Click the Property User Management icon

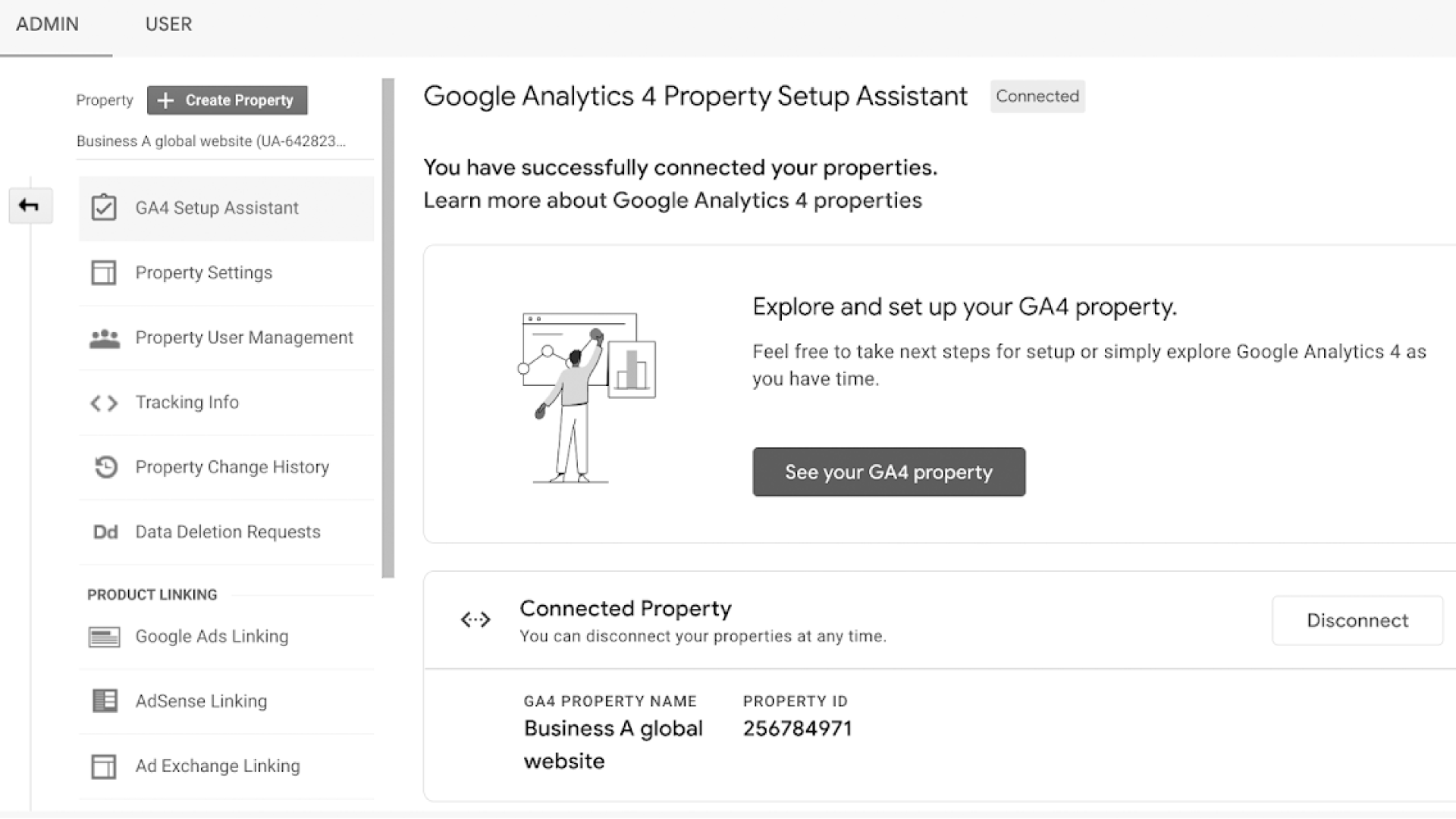point(105,337)
